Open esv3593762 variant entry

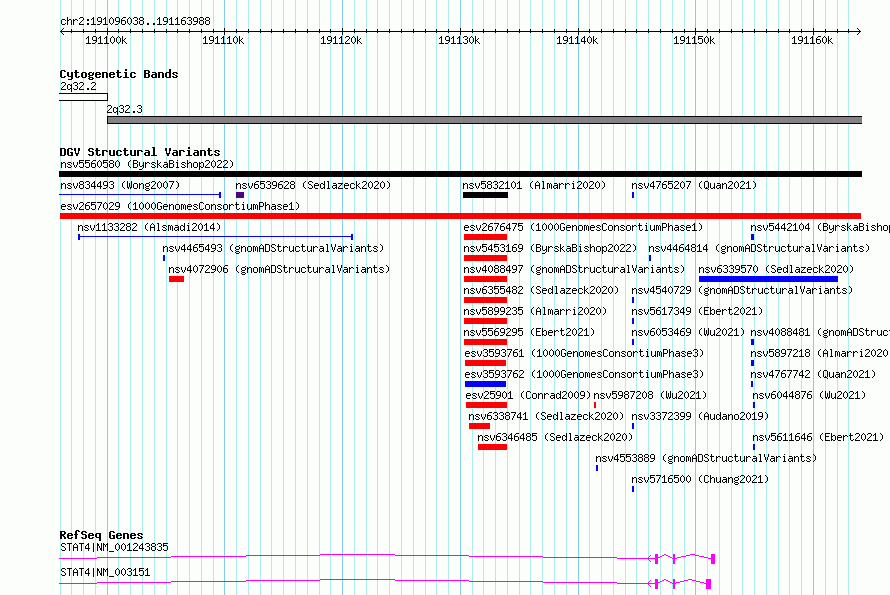584,375
